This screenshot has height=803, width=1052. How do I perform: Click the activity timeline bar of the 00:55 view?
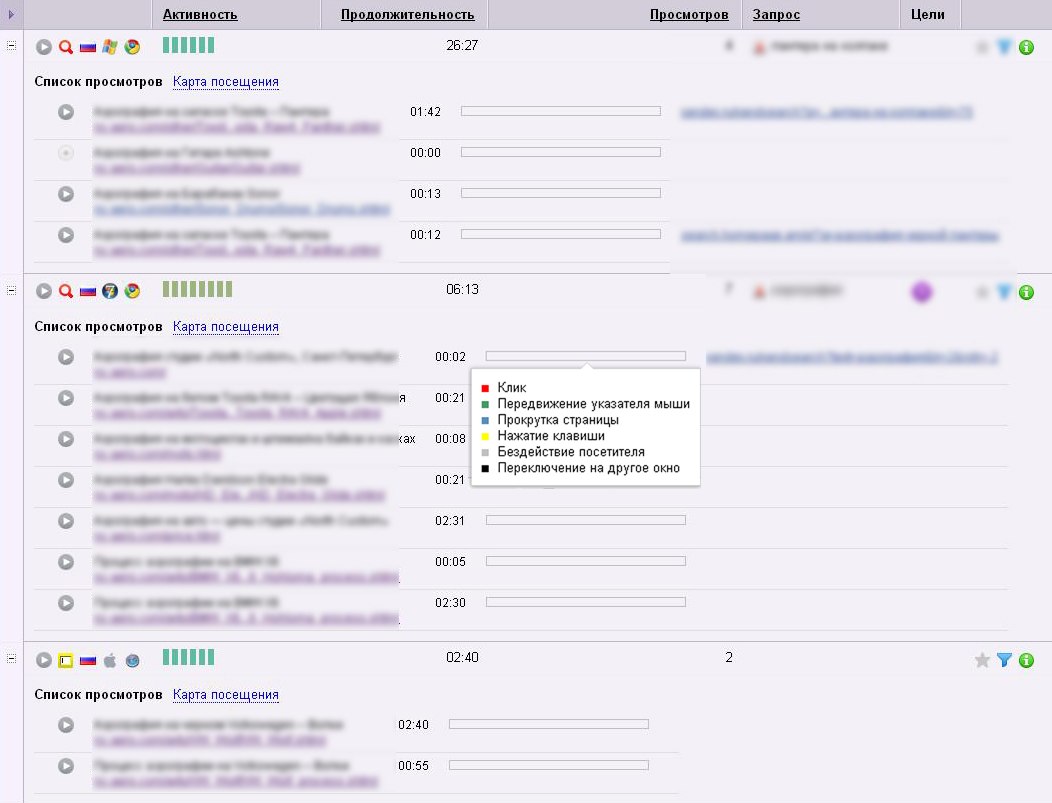[x=549, y=765]
